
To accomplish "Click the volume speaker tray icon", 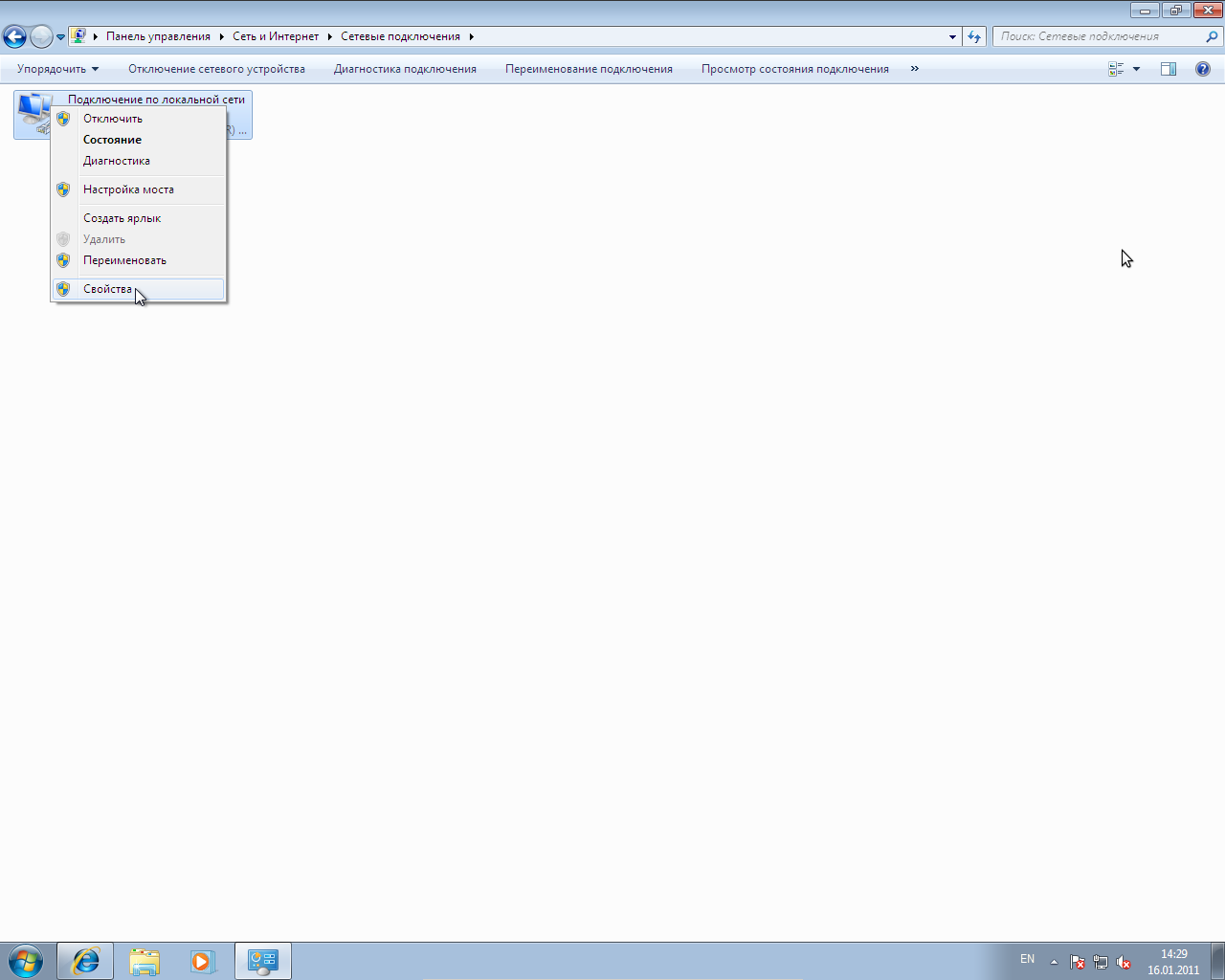I will pyautogui.click(x=1124, y=962).
